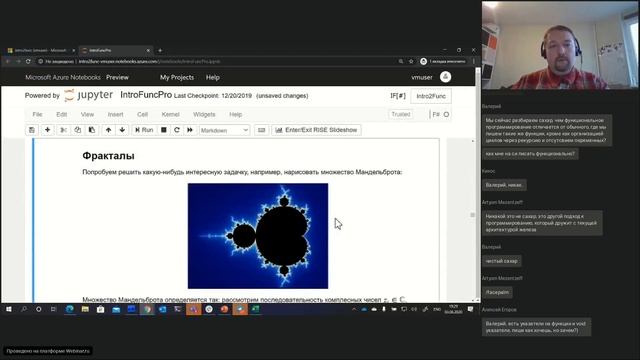Open a new browser tab

160,50
